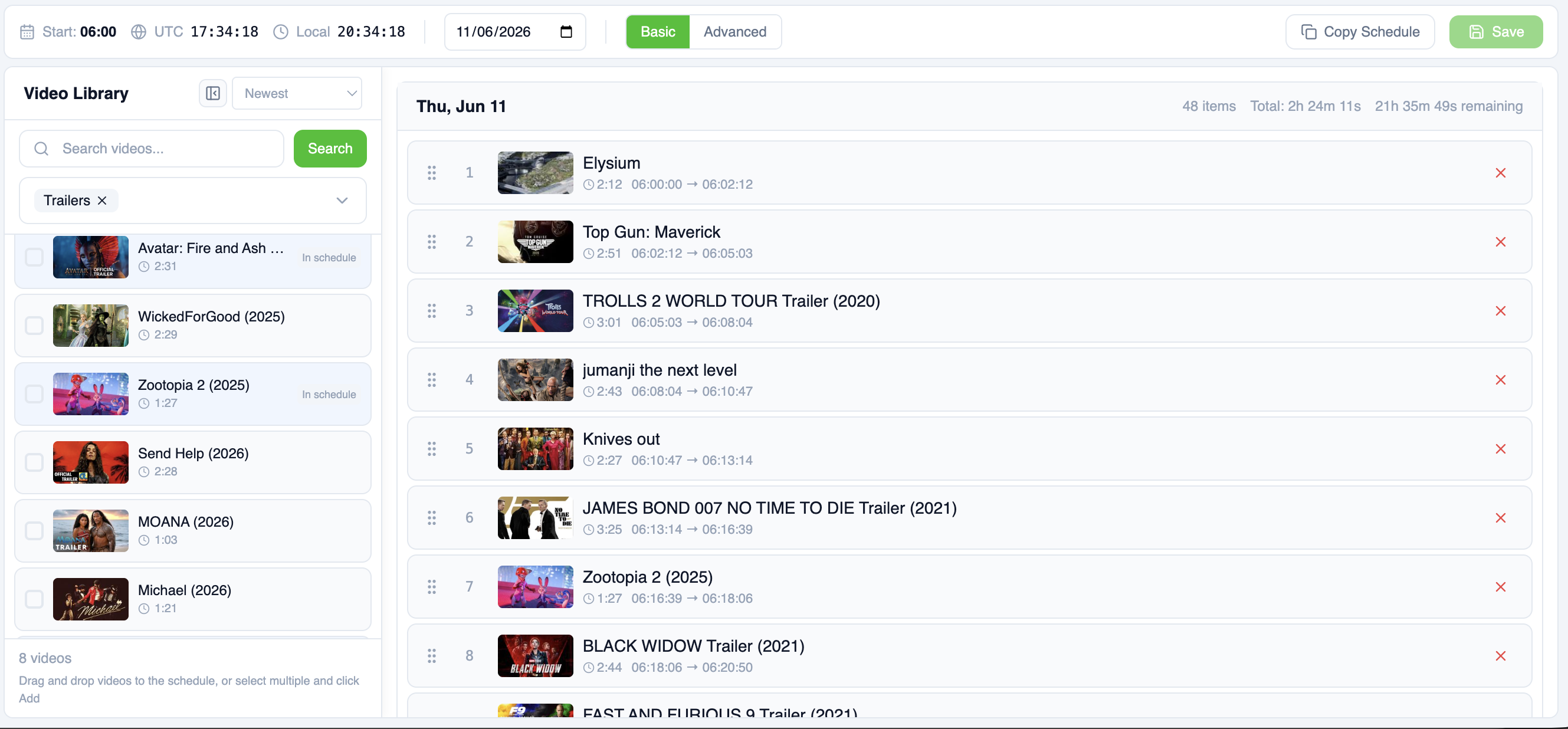
Task: Switch to Advanced mode tab
Action: point(734,32)
